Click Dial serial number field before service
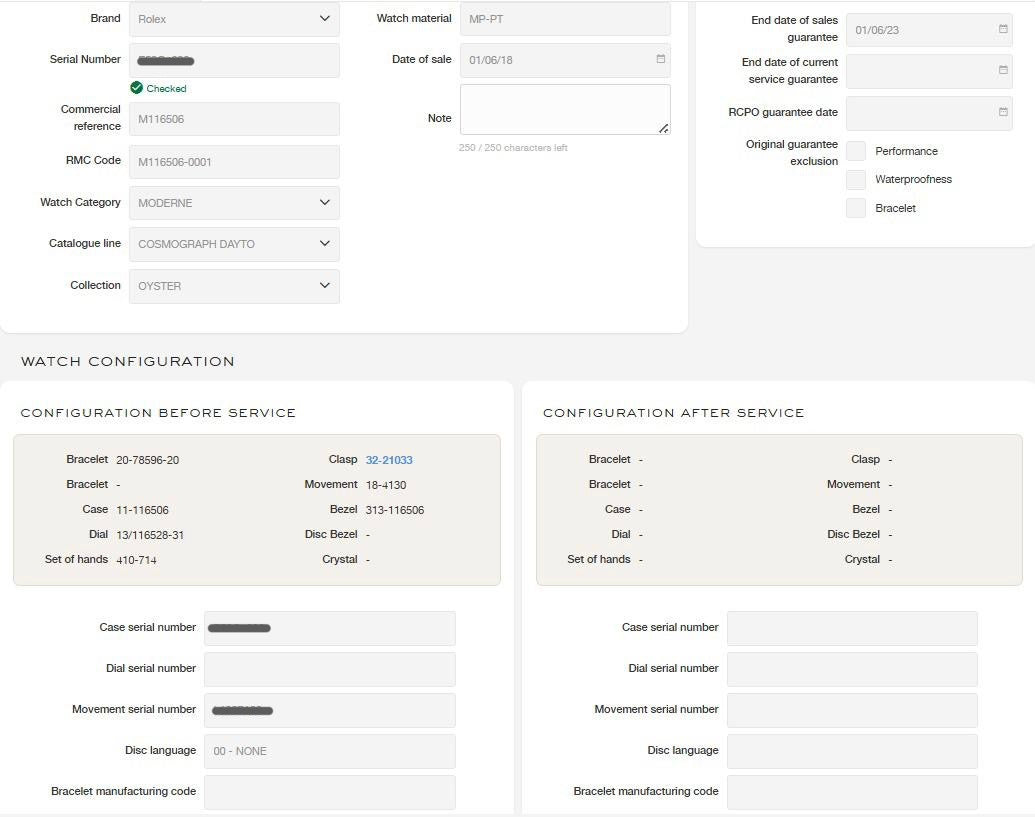This screenshot has height=817, width=1035. coord(329,669)
